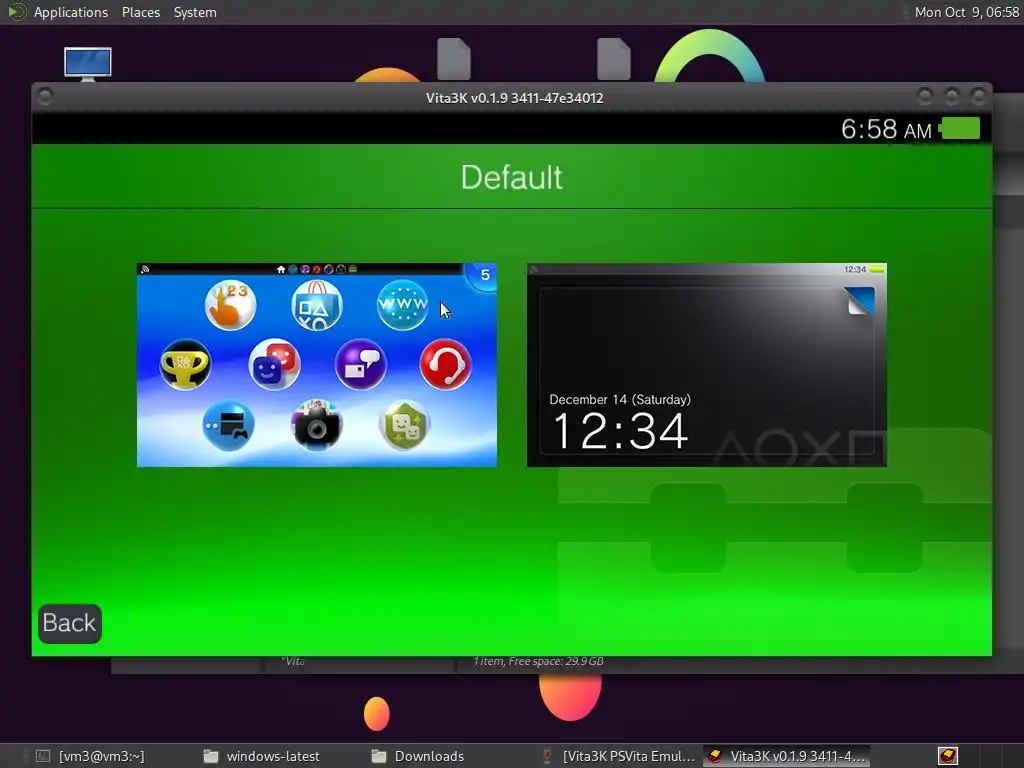1024x768 pixels.
Task: Click the panel menu logo icon
Action: 17,12
